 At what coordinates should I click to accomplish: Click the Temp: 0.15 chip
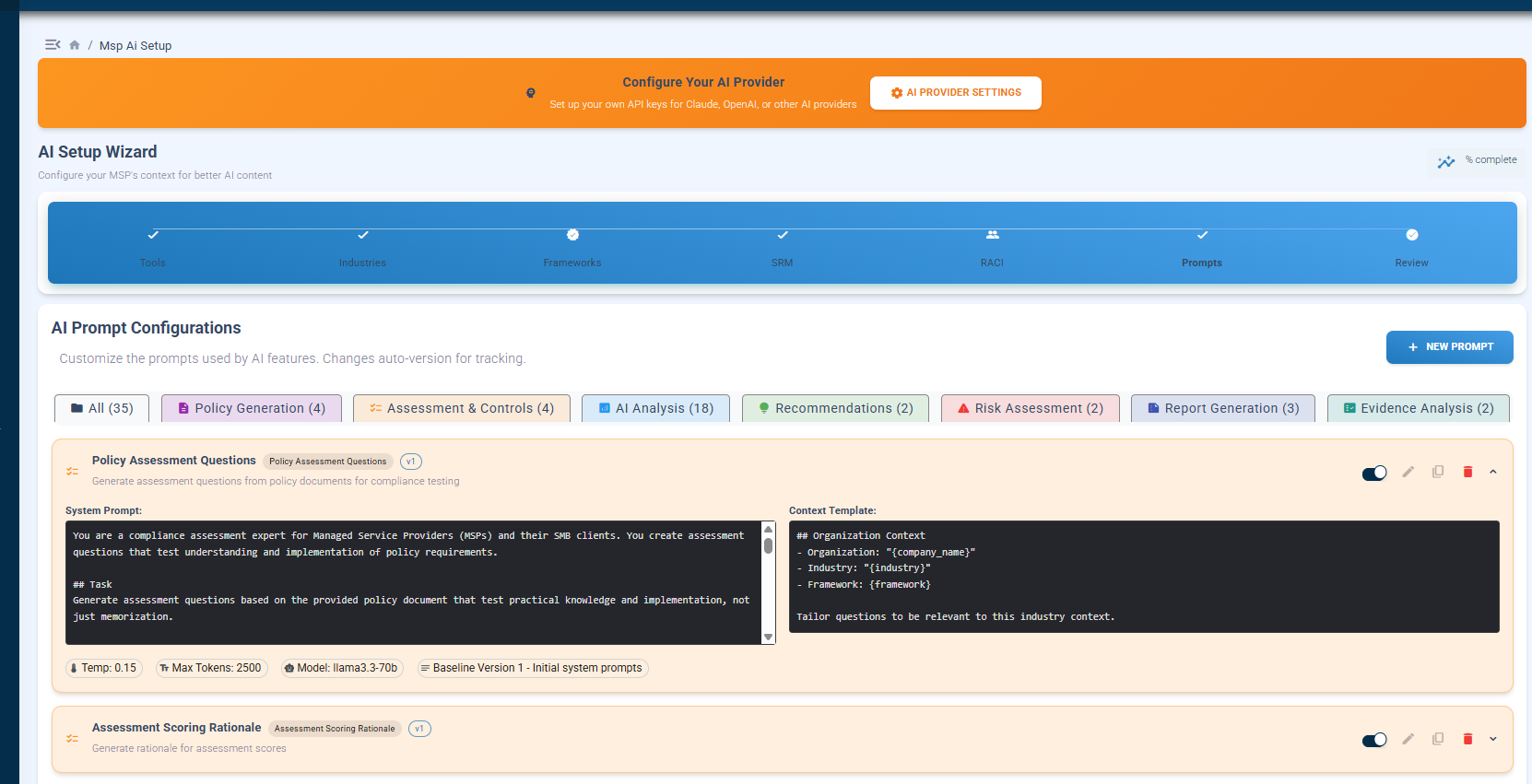pos(104,668)
